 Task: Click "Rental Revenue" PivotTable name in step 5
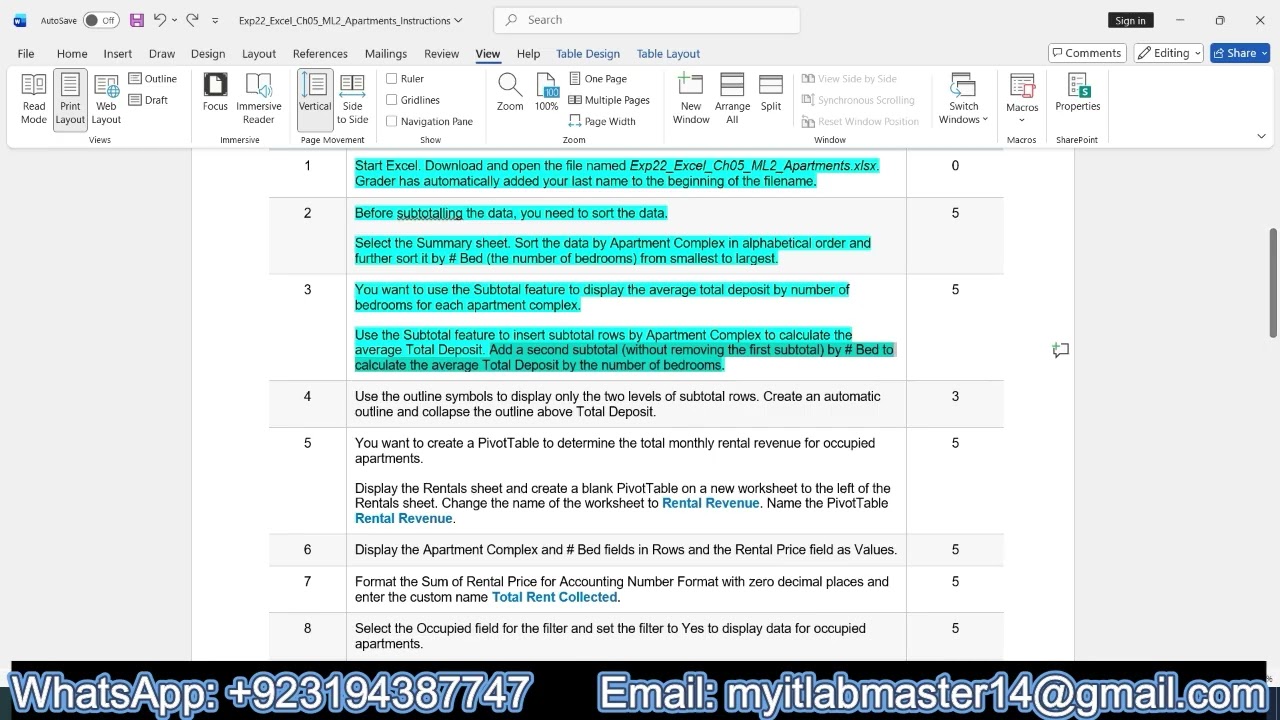pos(403,518)
